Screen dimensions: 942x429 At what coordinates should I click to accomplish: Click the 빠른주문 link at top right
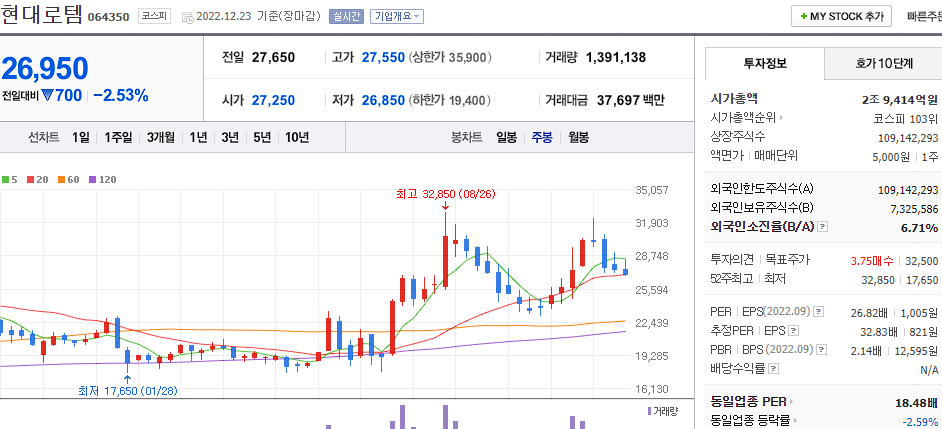tap(924, 17)
